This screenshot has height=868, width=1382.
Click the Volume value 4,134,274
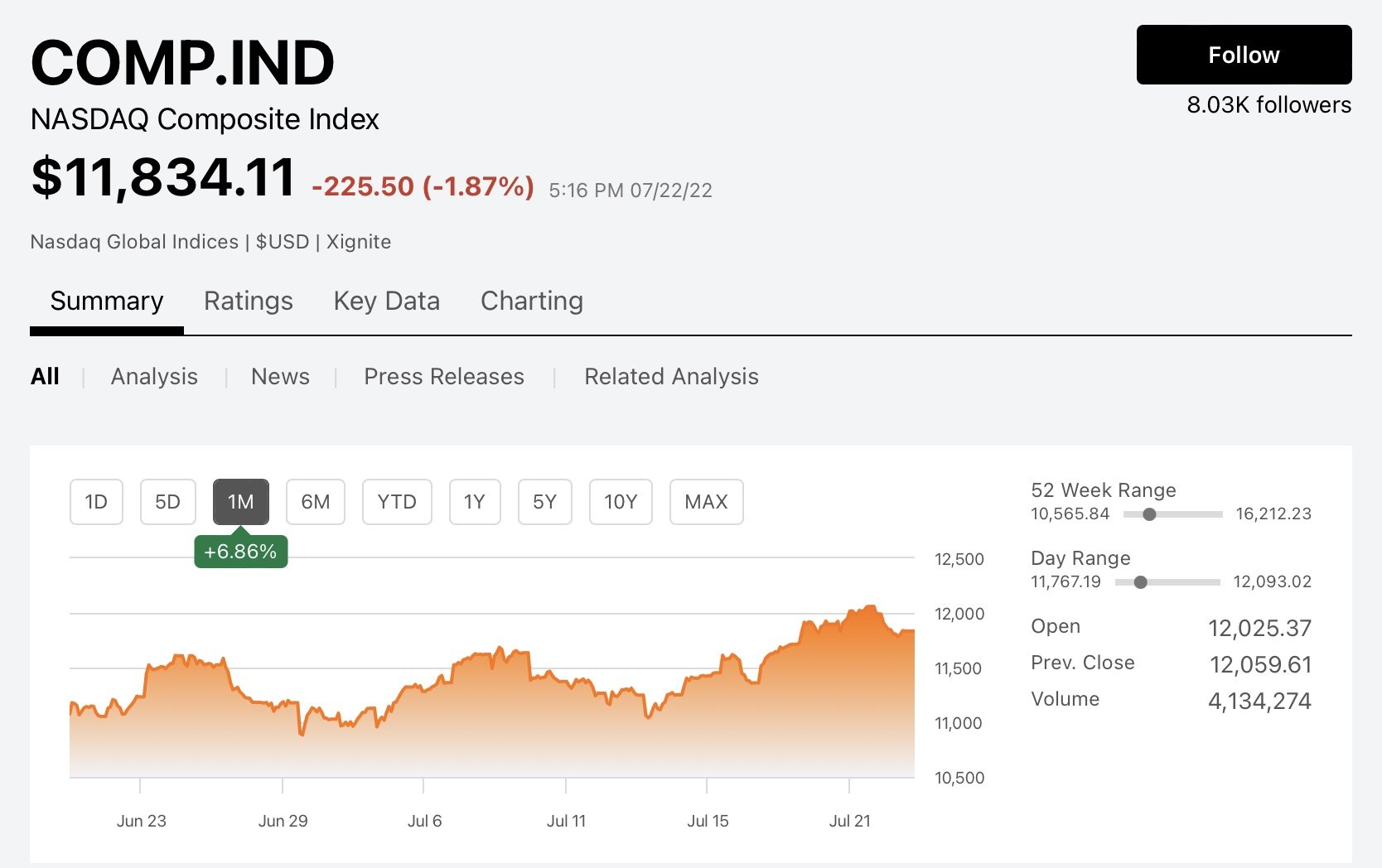[x=1259, y=702]
